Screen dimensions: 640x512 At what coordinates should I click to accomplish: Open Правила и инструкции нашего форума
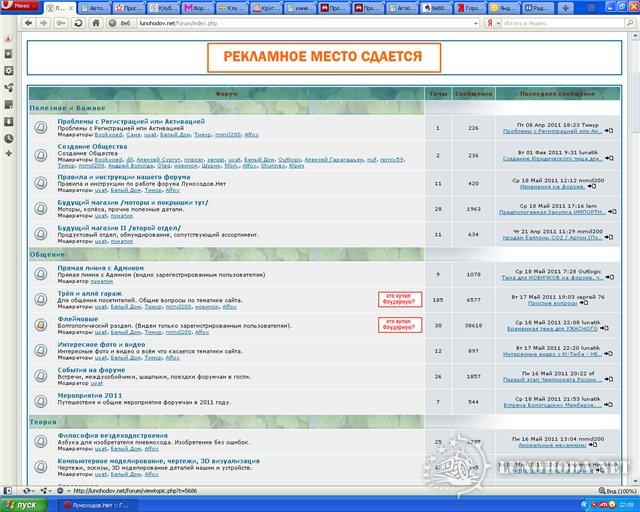124,177
